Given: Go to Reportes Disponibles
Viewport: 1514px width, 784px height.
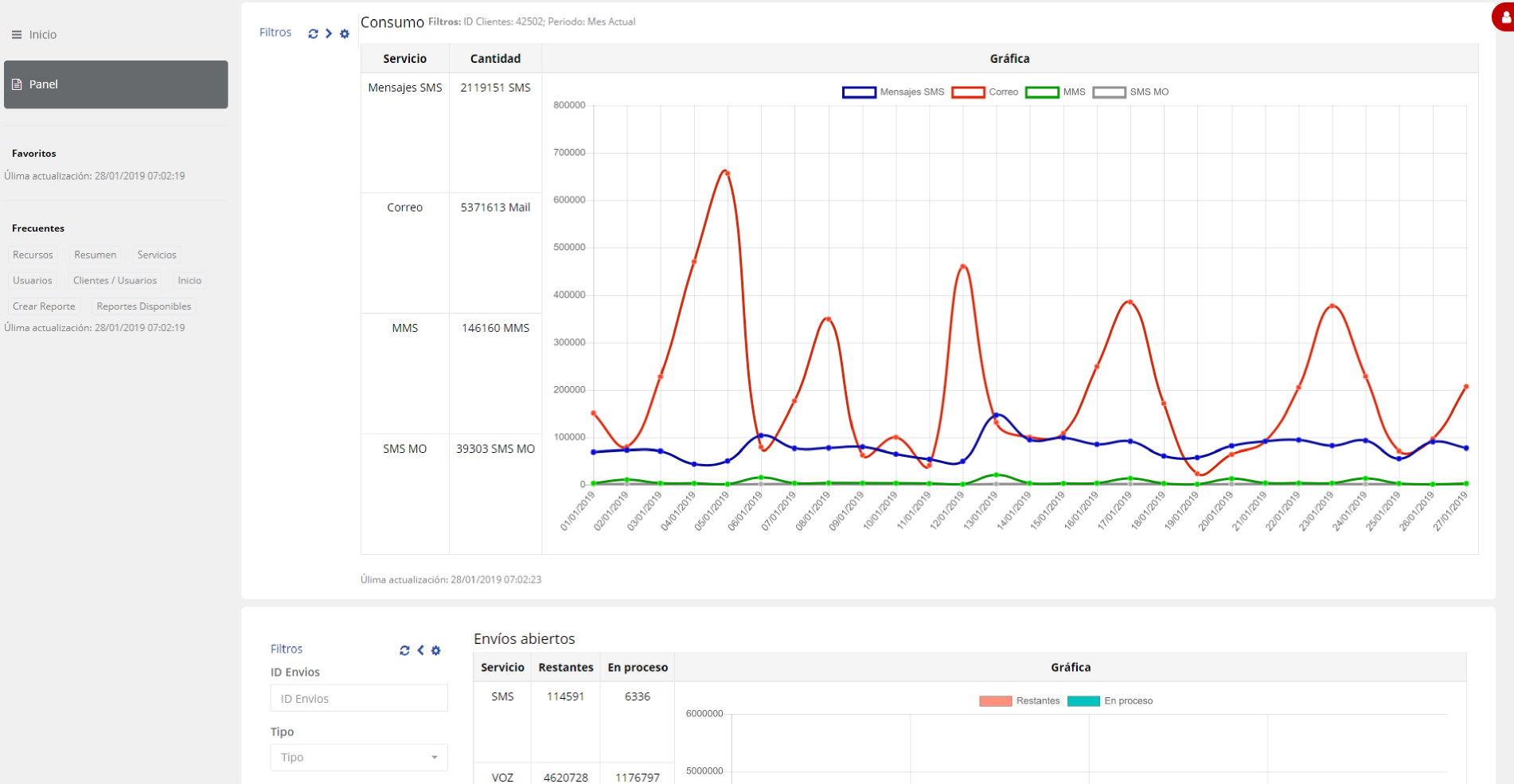Looking at the screenshot, I should [143, 306].
